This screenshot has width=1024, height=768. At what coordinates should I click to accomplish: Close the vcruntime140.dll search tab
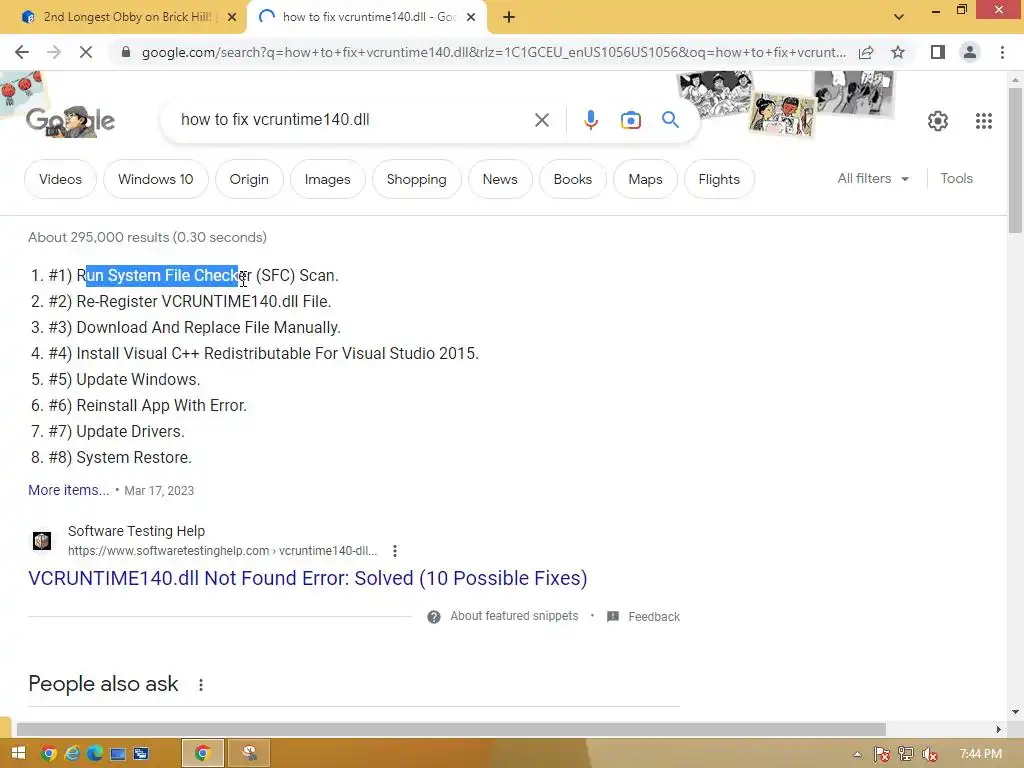tap(471, 17)
